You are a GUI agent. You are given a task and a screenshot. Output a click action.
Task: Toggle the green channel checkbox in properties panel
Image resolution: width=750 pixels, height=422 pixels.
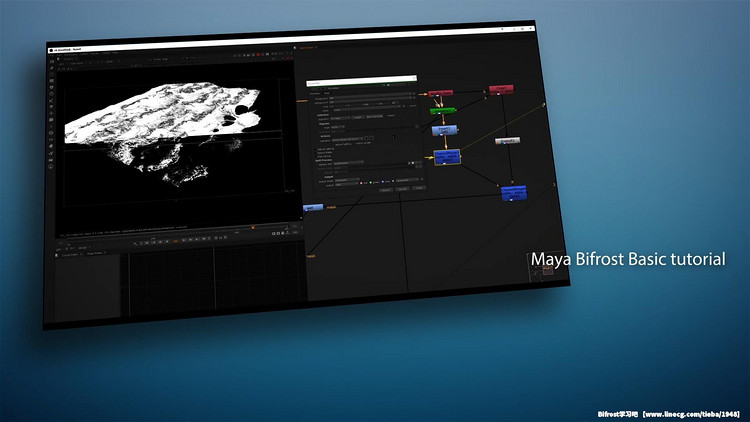(371, 182)
